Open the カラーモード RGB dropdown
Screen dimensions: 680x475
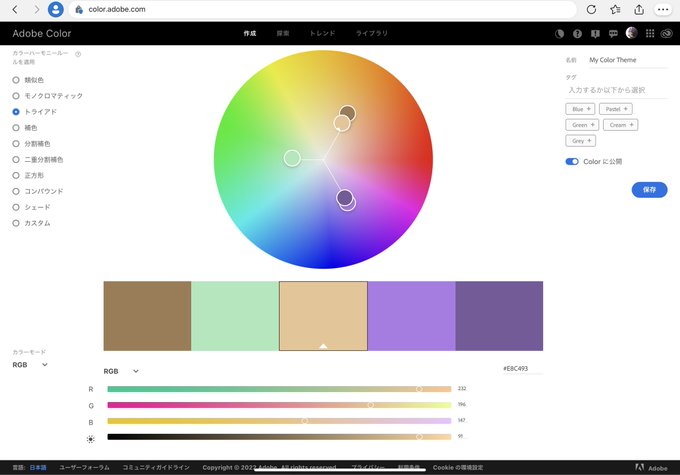click(30, 365)
